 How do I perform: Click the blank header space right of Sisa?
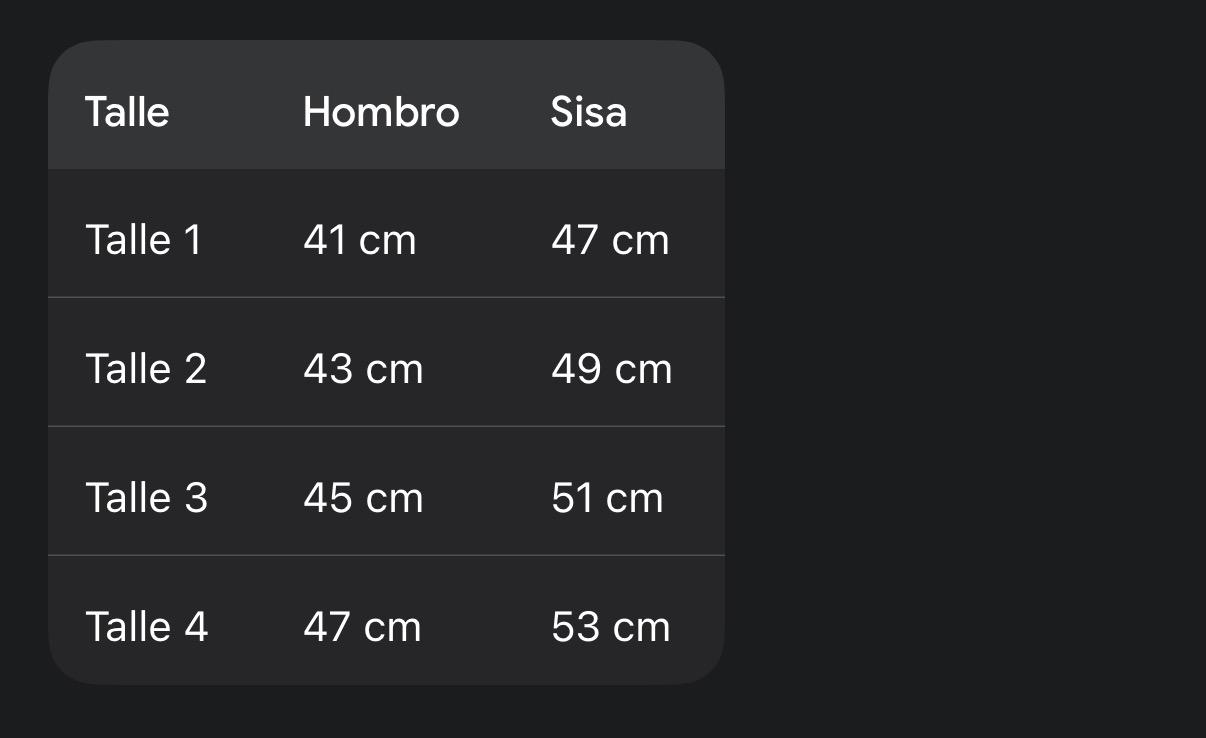point(680,111)
